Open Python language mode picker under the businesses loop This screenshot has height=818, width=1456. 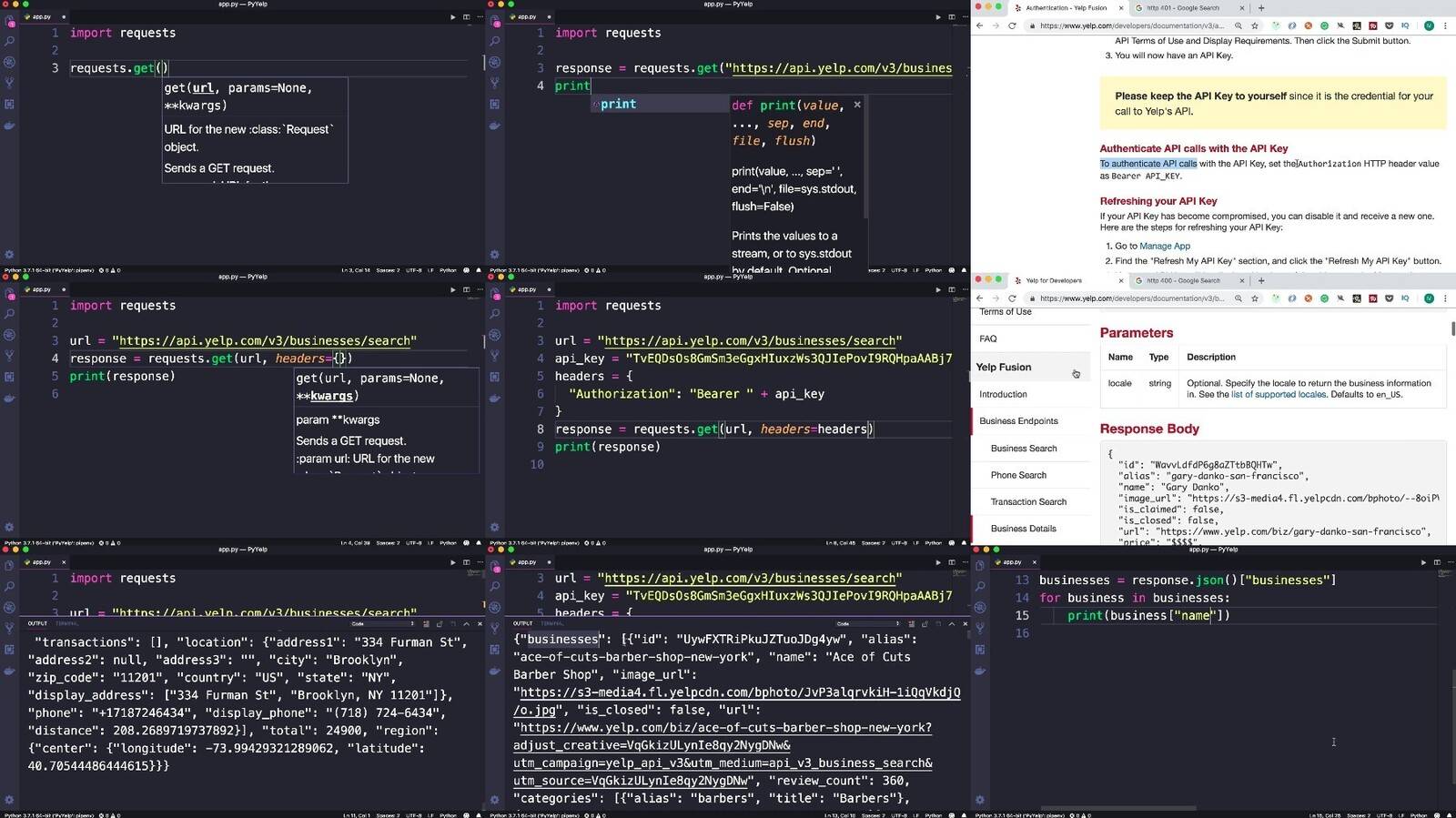(1418, 815)
